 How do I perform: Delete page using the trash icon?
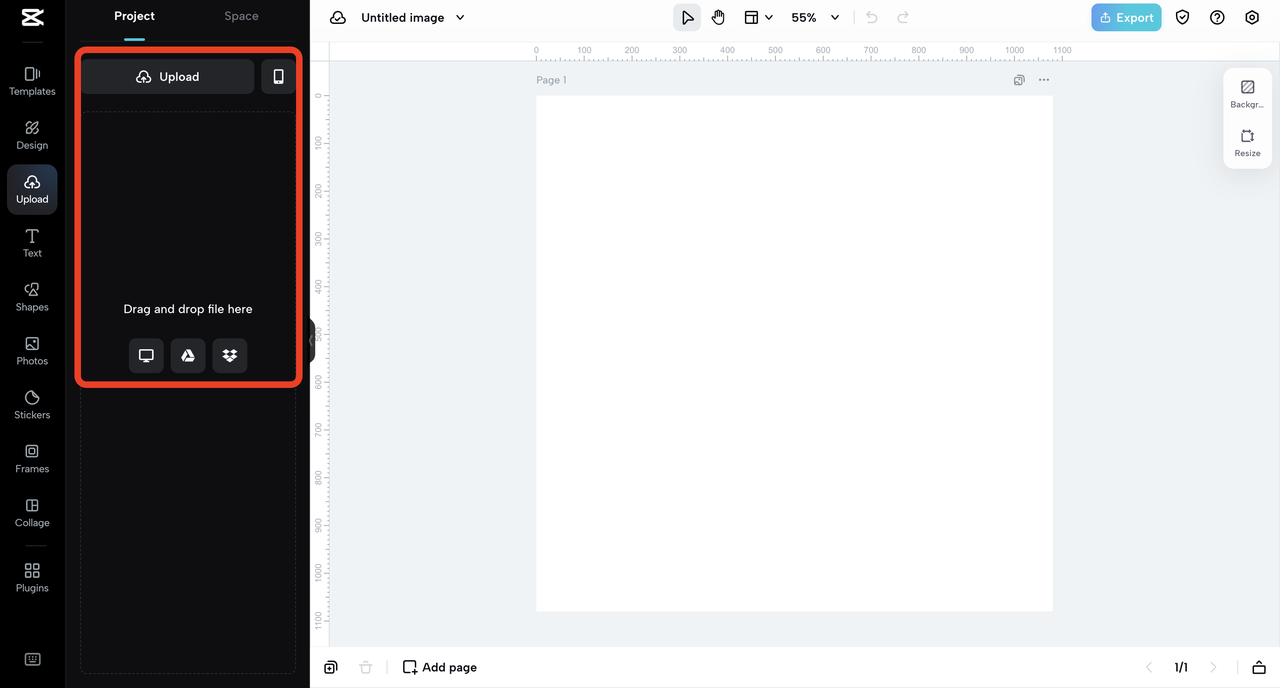[x=366, y=667]
